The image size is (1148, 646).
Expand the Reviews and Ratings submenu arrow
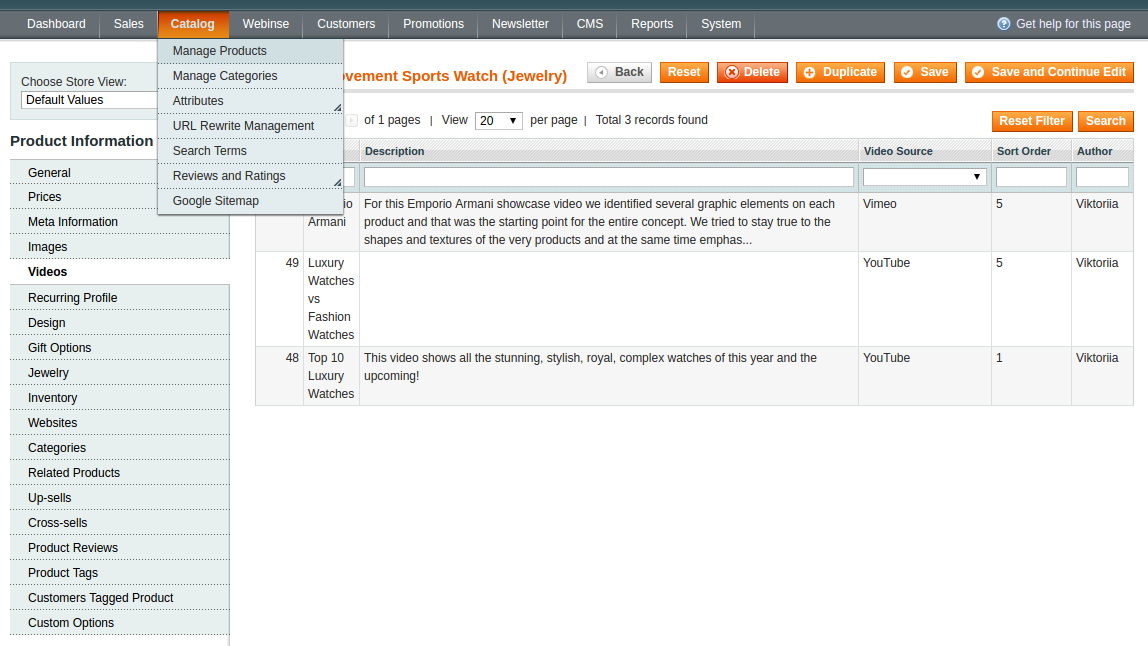(x=338, y=182)
